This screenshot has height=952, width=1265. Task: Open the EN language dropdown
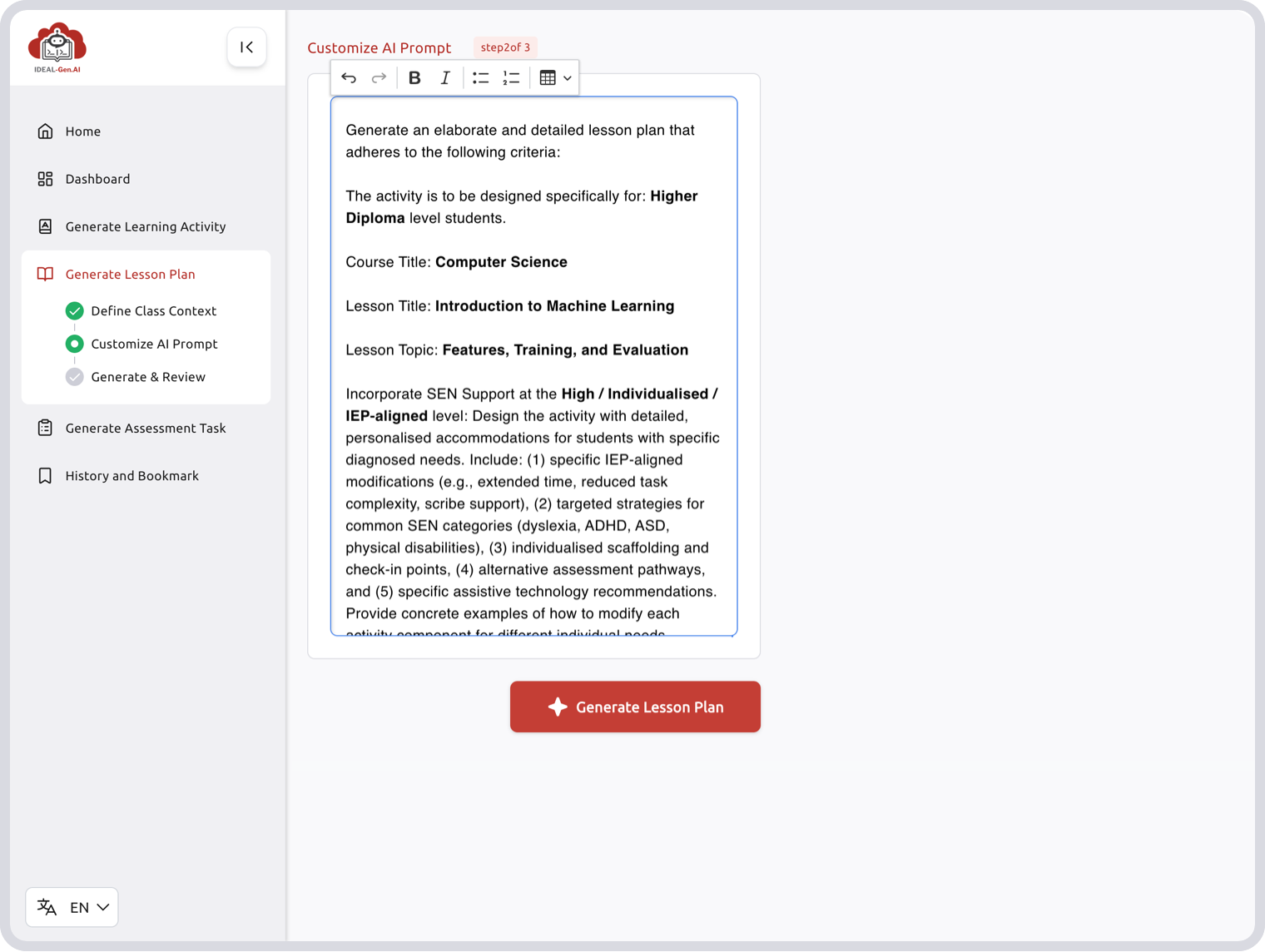tap(72, 907)
